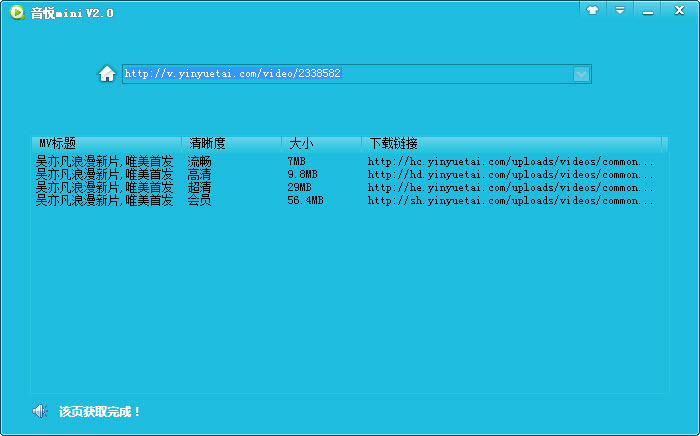Click the 音悦mini app logo icon
This screenshot has width=700, height=436.
tap(17, 12)
